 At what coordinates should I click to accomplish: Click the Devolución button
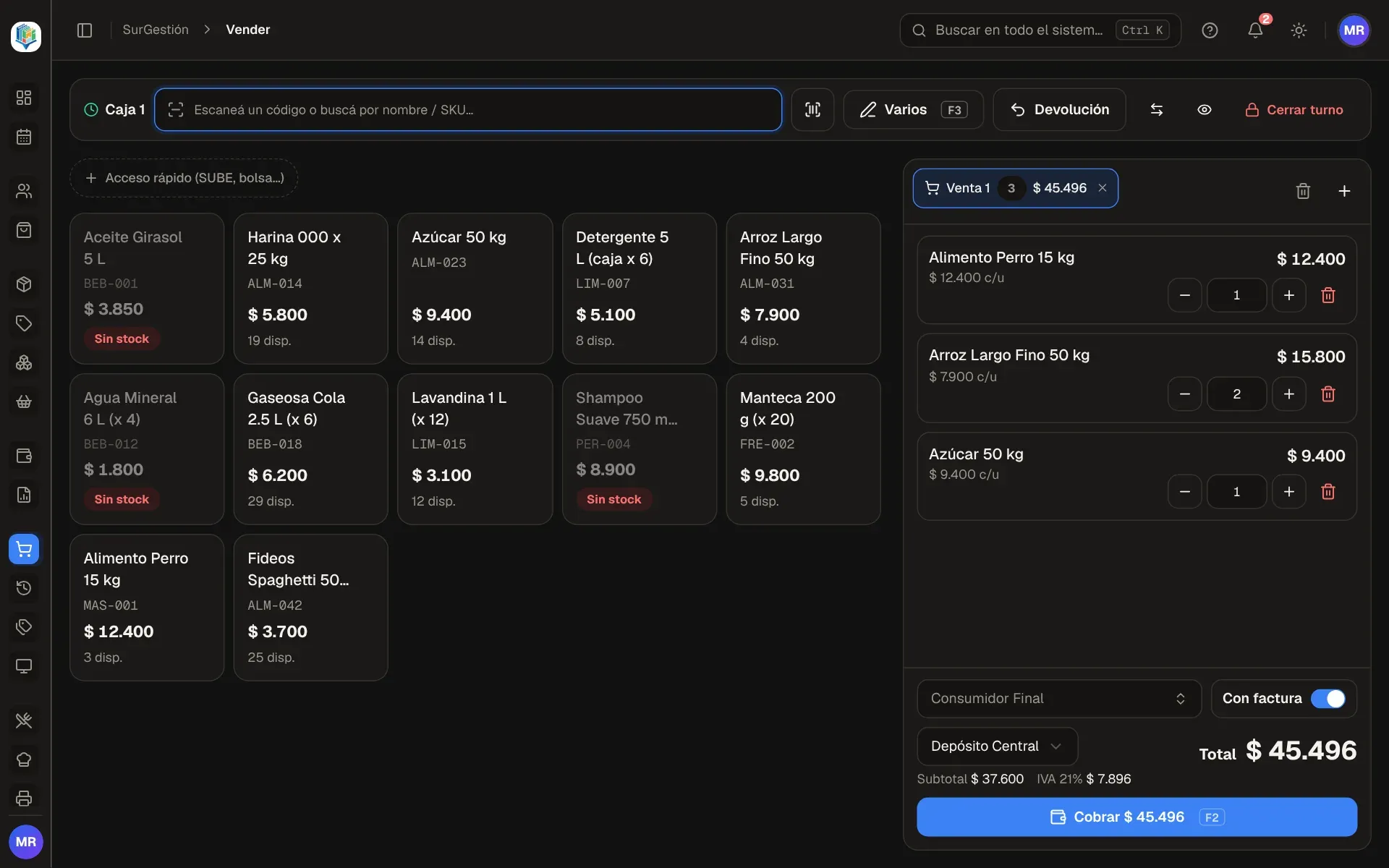[x=1059, y=110]
